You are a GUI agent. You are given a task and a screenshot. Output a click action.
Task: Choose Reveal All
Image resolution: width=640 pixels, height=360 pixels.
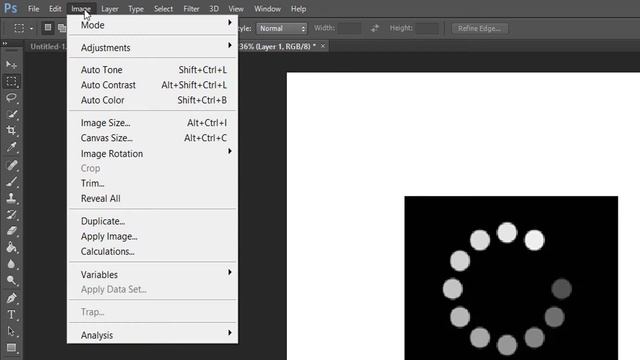[x=153, y=198]
